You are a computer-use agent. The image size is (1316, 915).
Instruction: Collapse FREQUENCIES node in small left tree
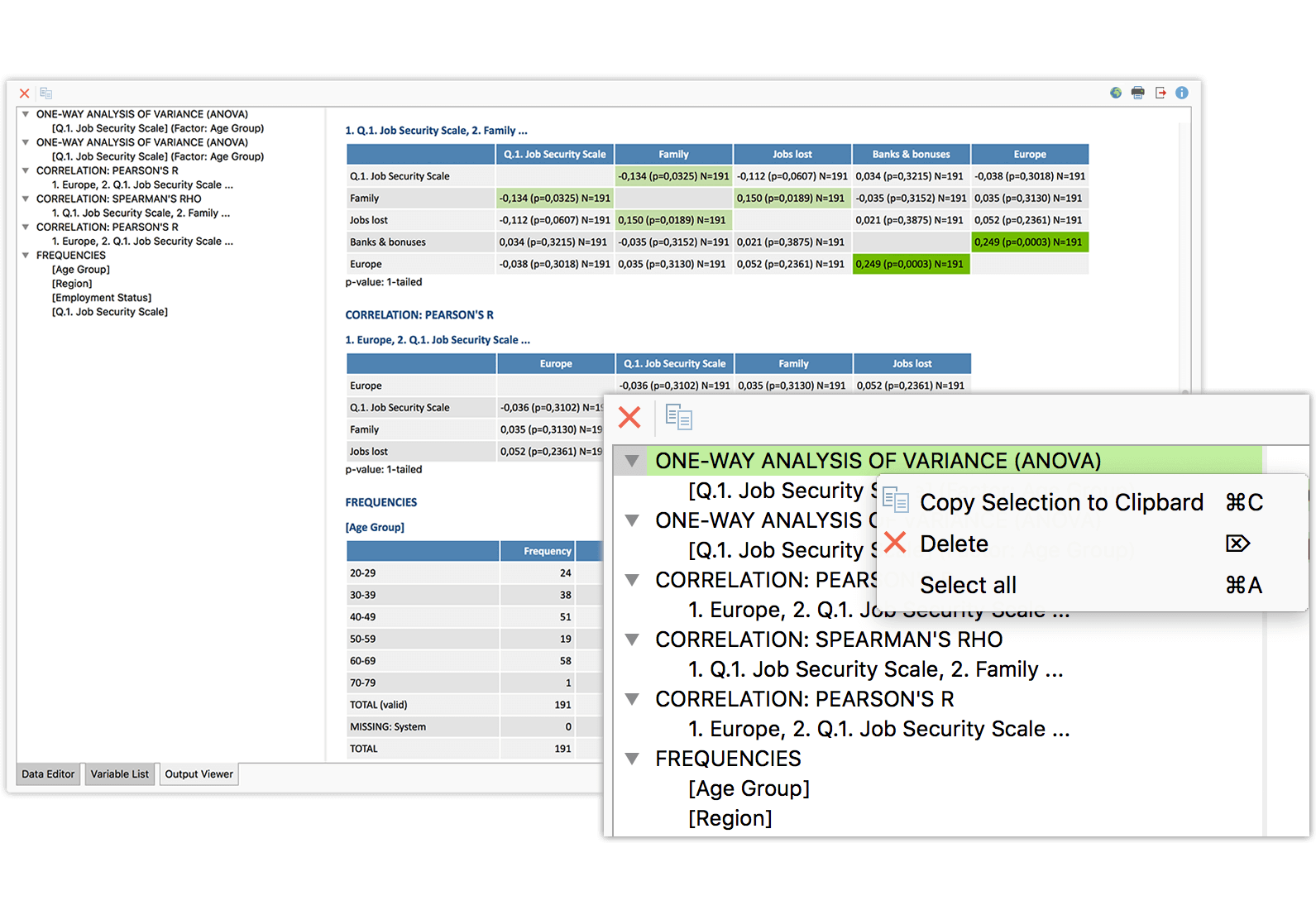point(26,255)
